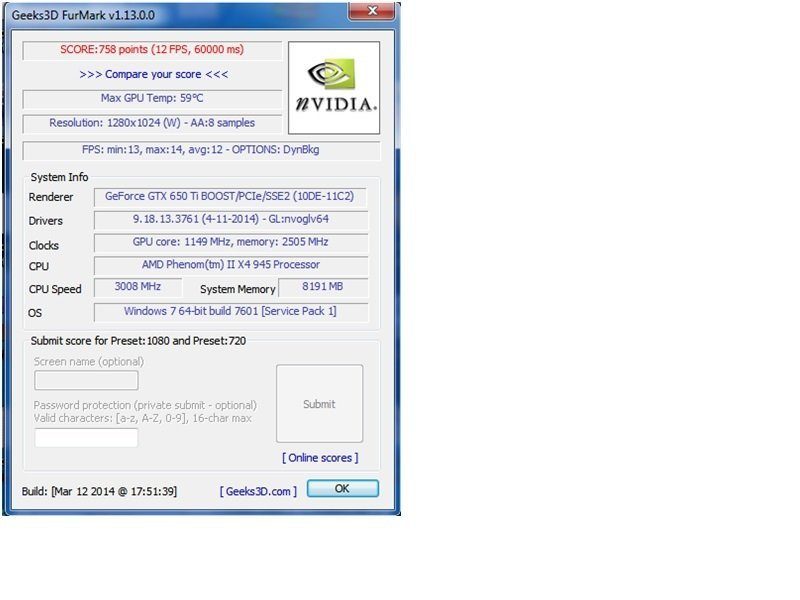
Task: Click the System Memory label
Action: [237, 289]
